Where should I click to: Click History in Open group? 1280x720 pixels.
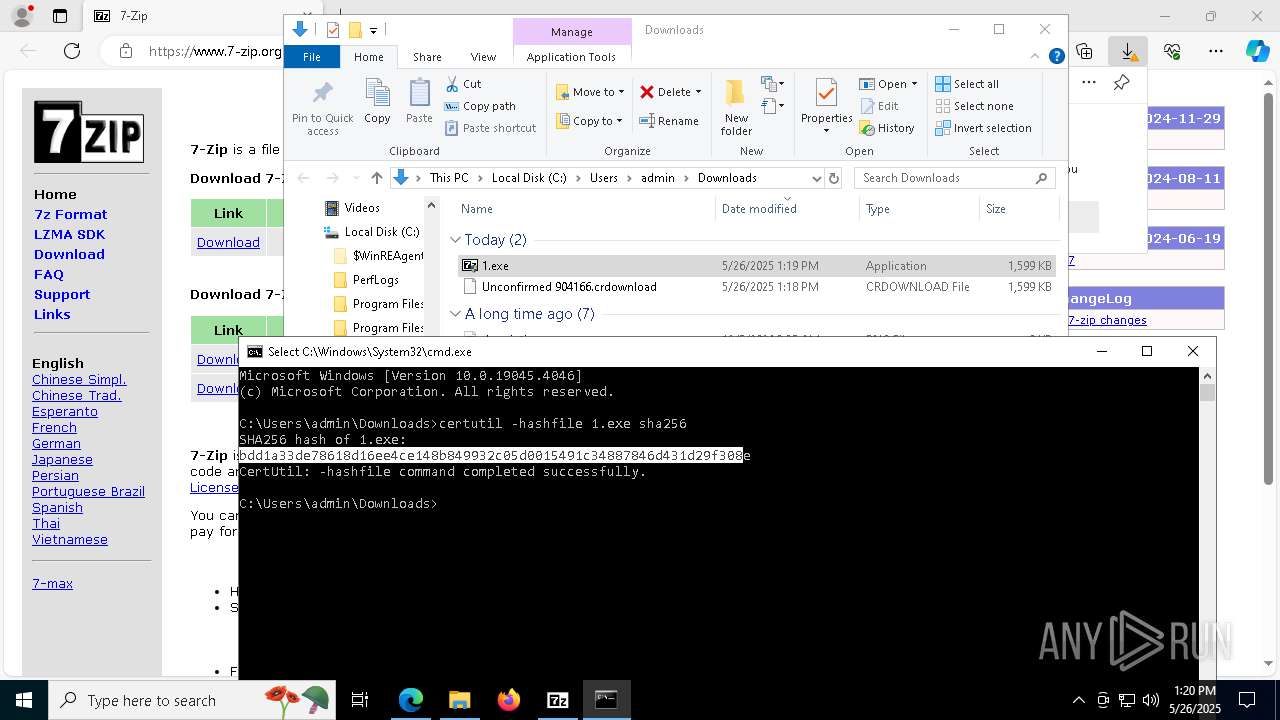887,128
